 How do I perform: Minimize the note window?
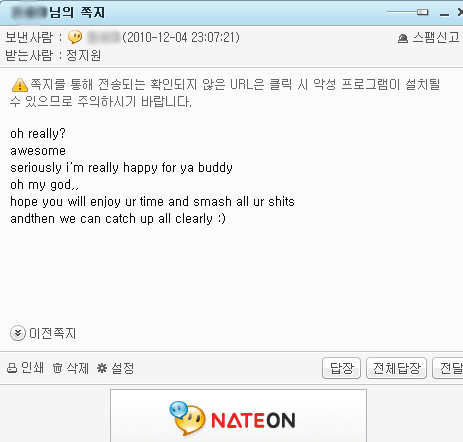click(x=444, y=14)
